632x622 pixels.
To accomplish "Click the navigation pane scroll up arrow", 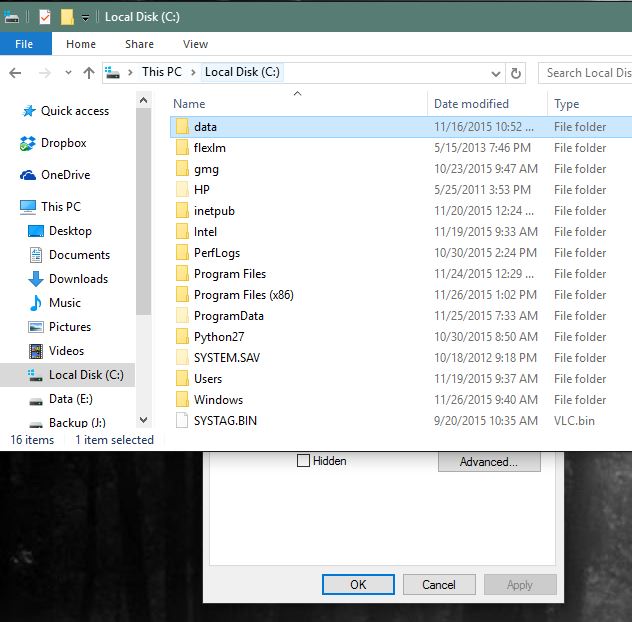I will point(143,100).
